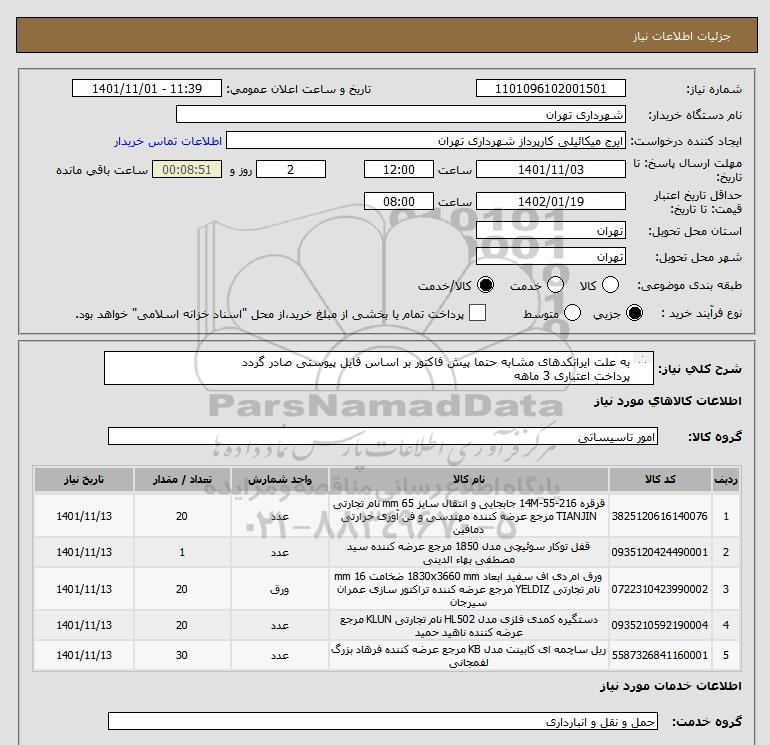Click product code 0722310423990002
Image resolution: width=770 pixels, height=745 pixels.
[660, 589]
